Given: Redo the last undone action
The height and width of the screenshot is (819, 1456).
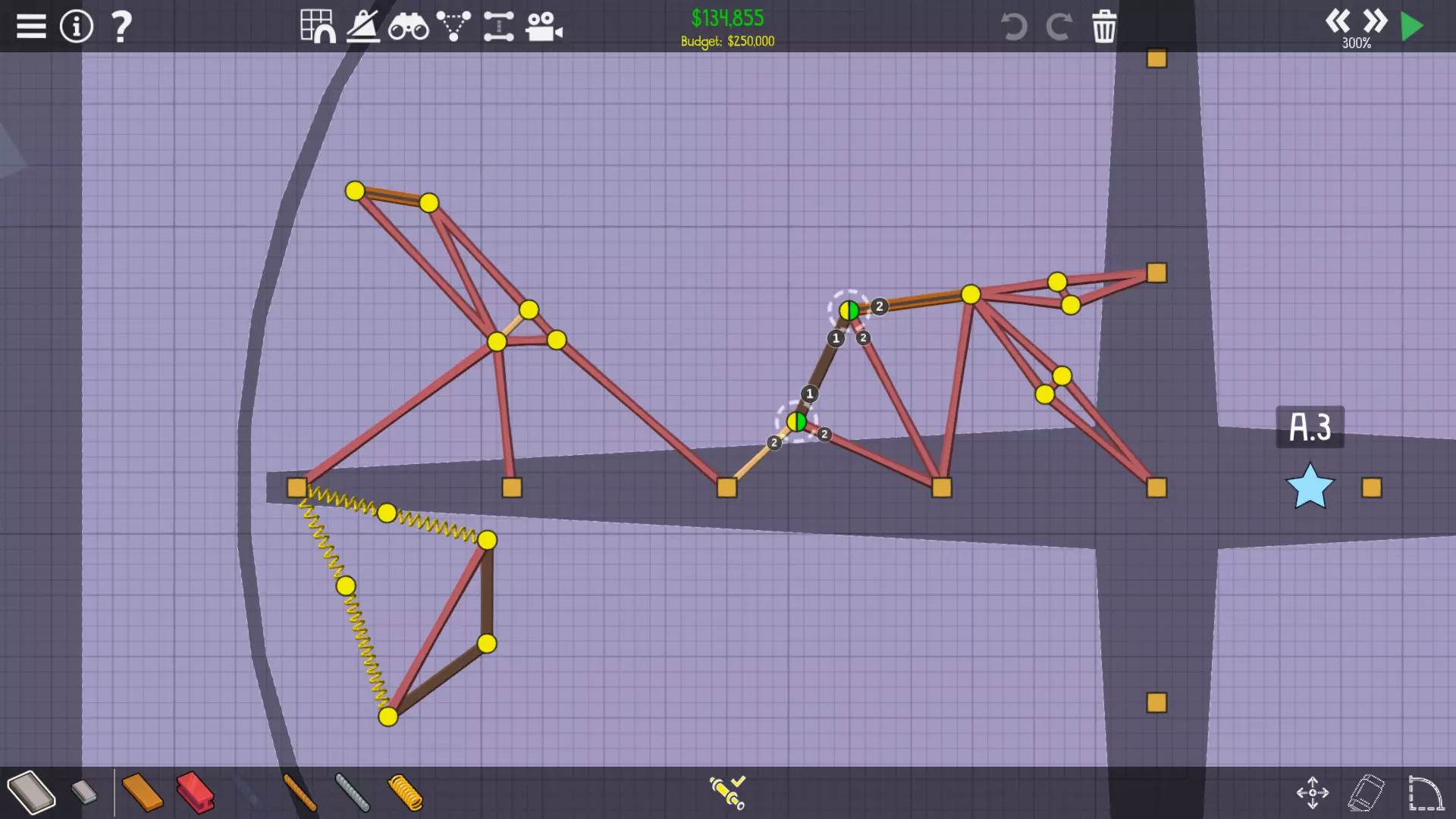Looking at the screenshot, I should click(1059, 27).
